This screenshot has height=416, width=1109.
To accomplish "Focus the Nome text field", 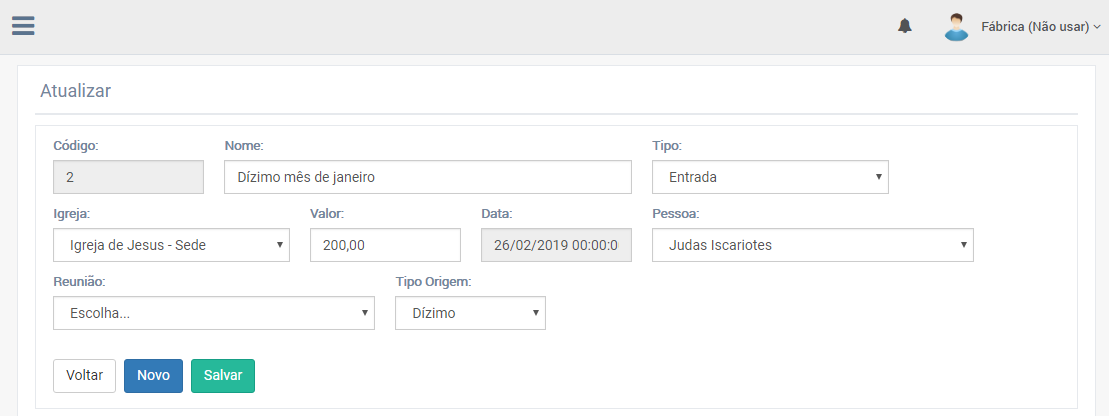I will [x=427, y=177].
